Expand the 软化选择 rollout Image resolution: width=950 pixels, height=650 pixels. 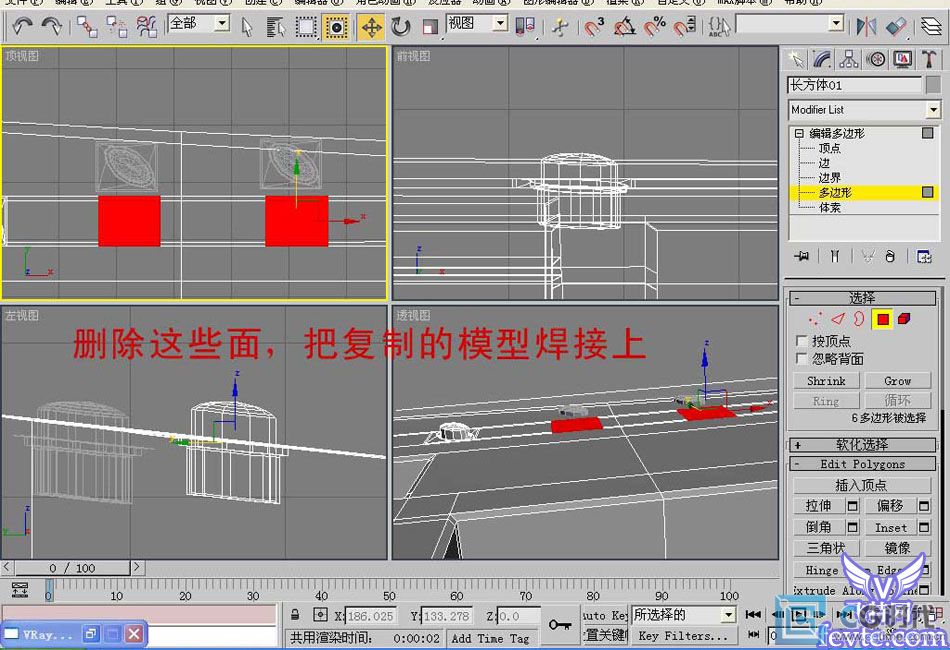862,445
